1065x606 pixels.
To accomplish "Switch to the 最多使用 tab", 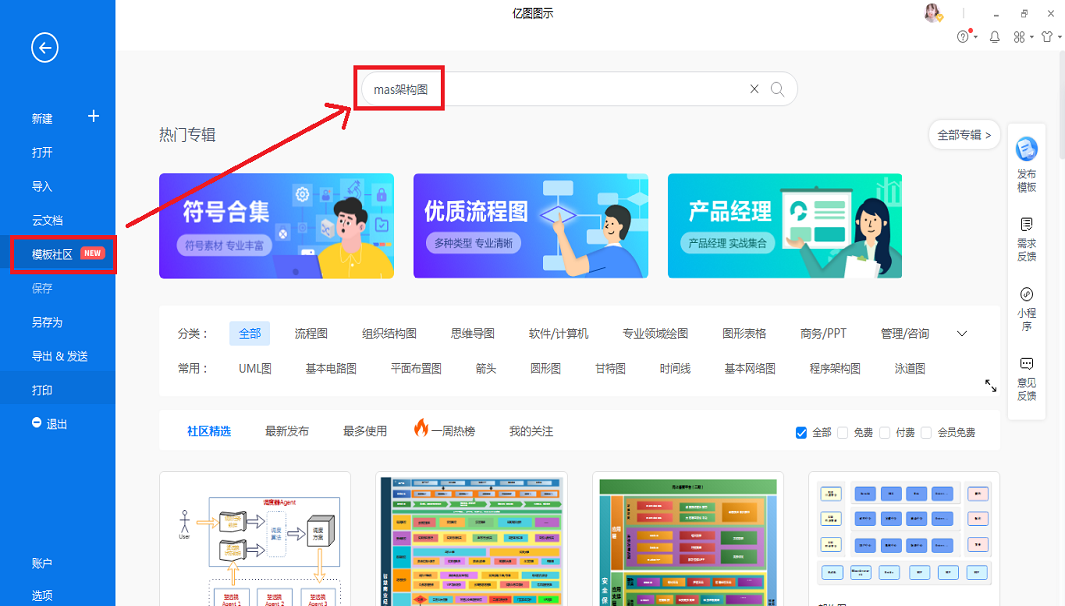I will pyautogui.click(x=365, y=431).
